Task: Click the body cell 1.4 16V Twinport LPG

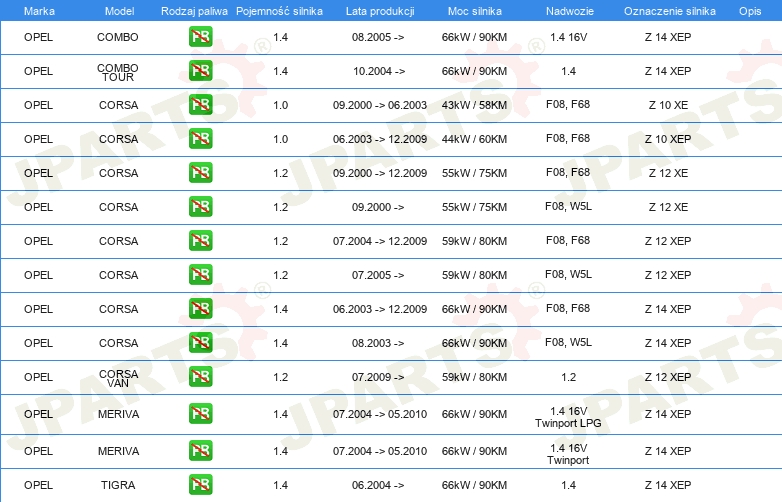Action: pyautogui.click(x=568, y=417)
